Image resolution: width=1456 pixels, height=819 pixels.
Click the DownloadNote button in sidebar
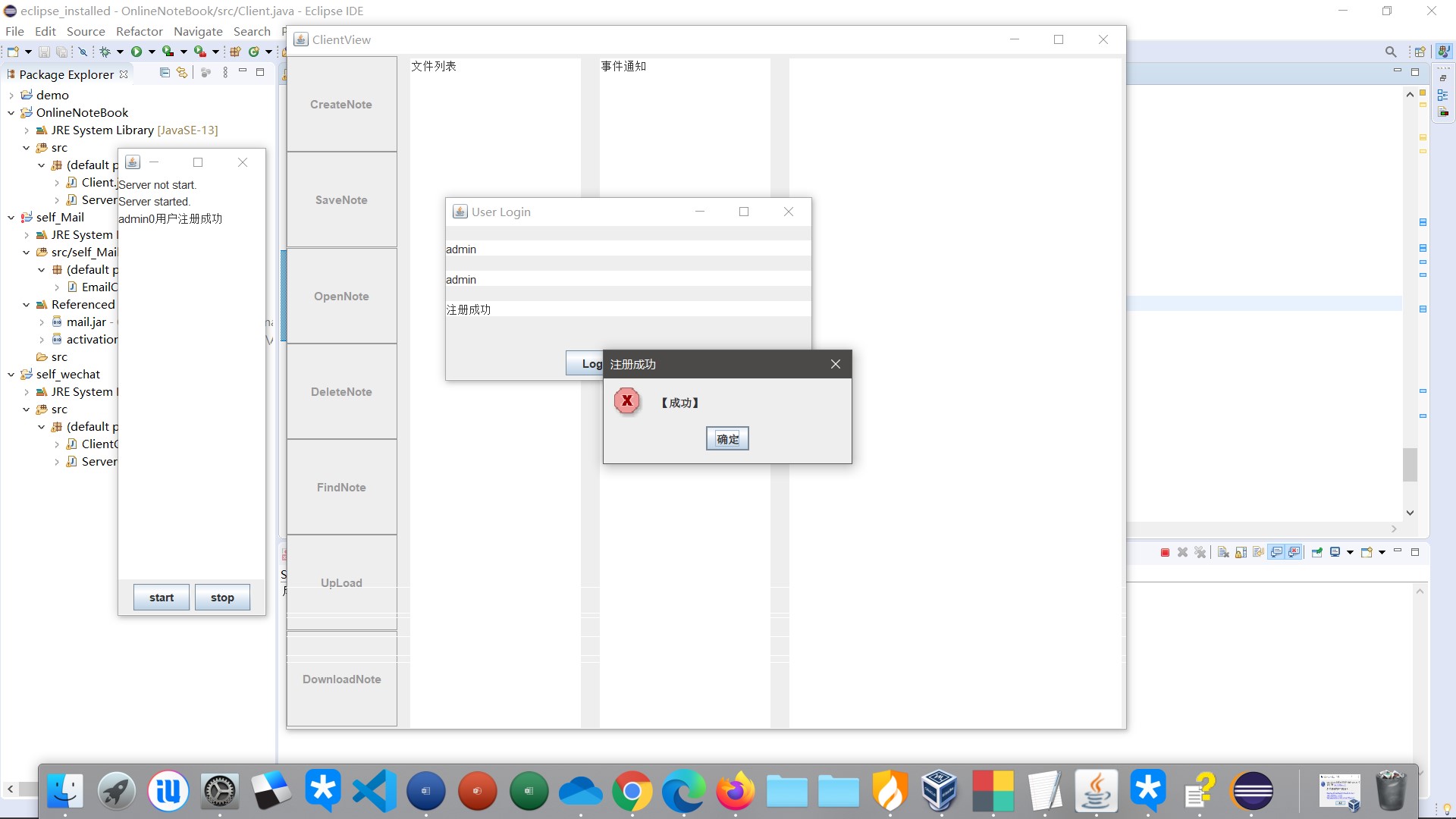342,679
